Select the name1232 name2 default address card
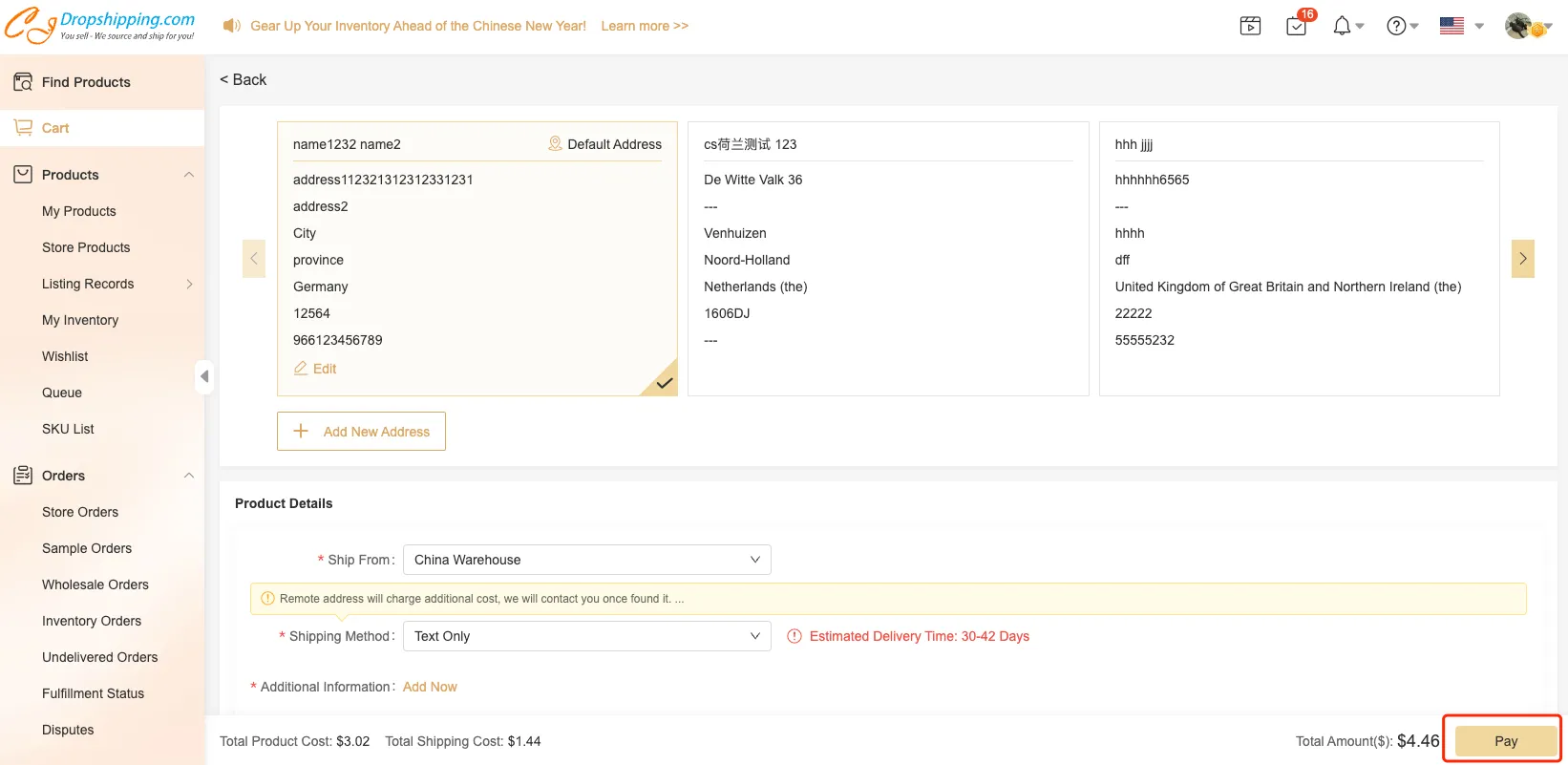 [x=477, y=258]
